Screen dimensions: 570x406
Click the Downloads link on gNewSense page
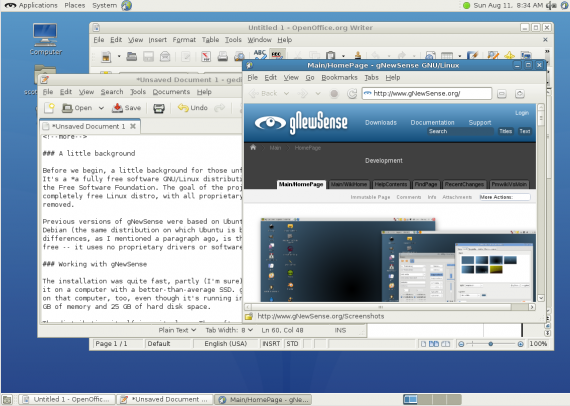coord(381,122)
